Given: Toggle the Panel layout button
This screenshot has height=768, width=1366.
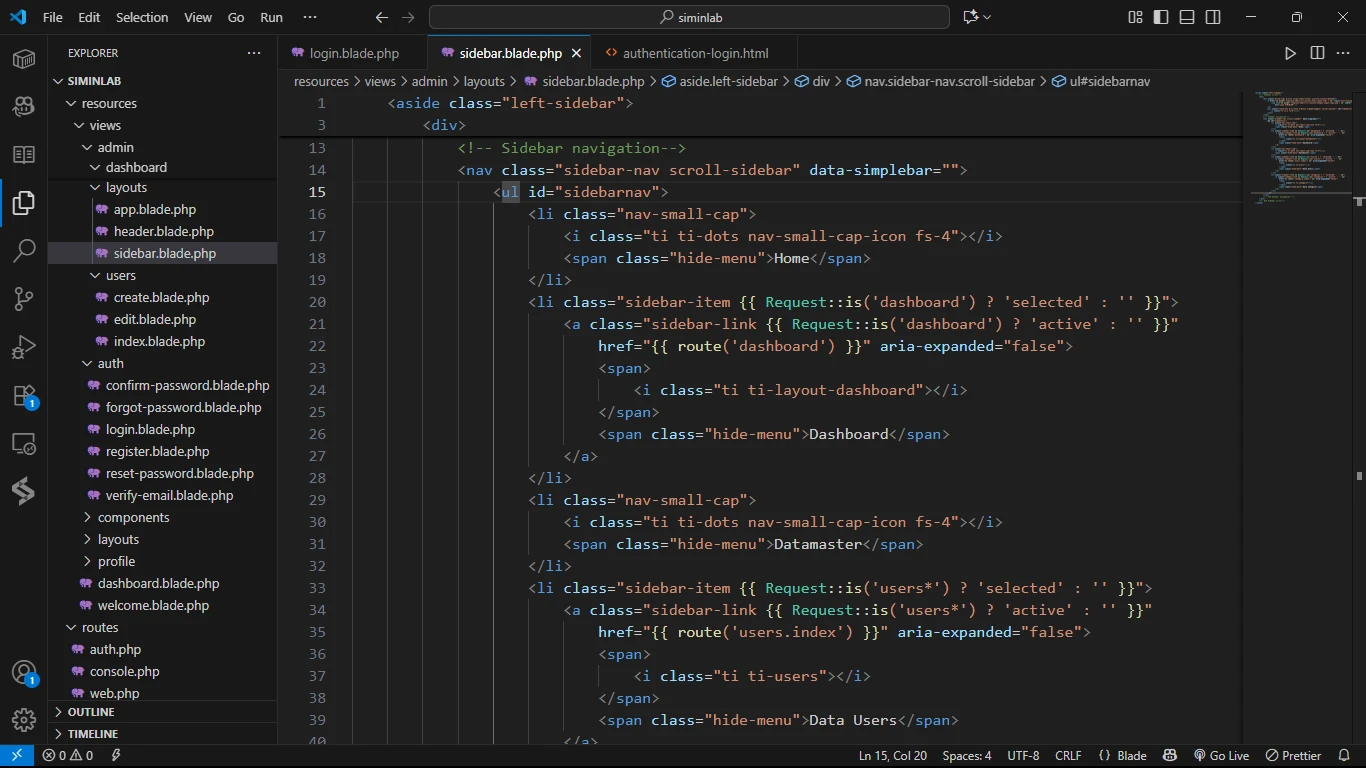Looking at the screenshot, I should click(x=1187, y=17).
